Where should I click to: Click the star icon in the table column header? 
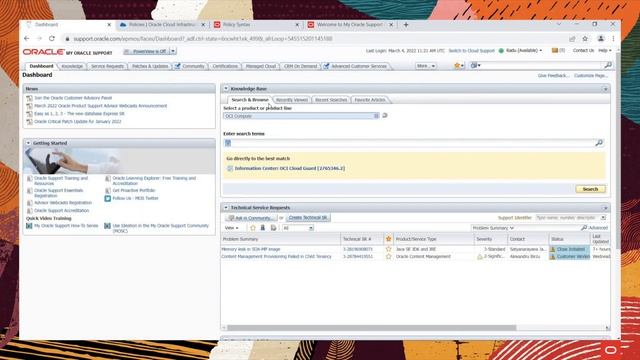click(388, 239)
